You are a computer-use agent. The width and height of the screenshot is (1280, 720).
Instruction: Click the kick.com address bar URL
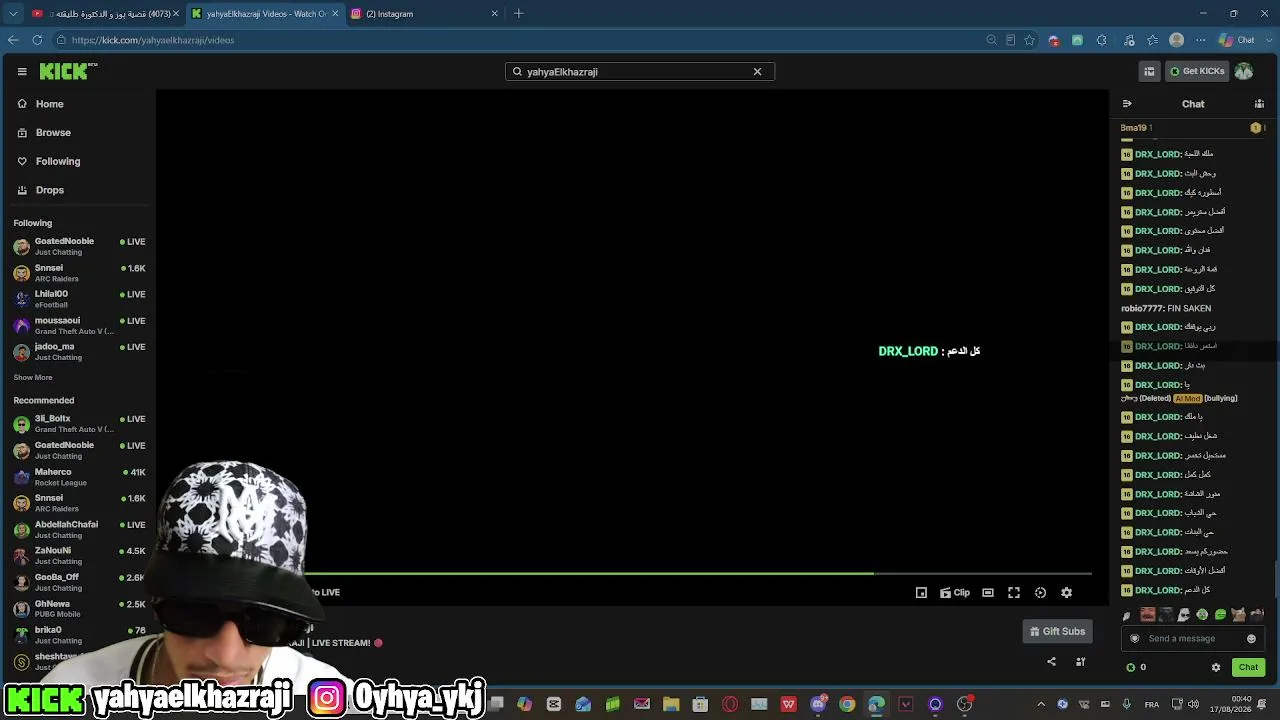click(153, 40)
